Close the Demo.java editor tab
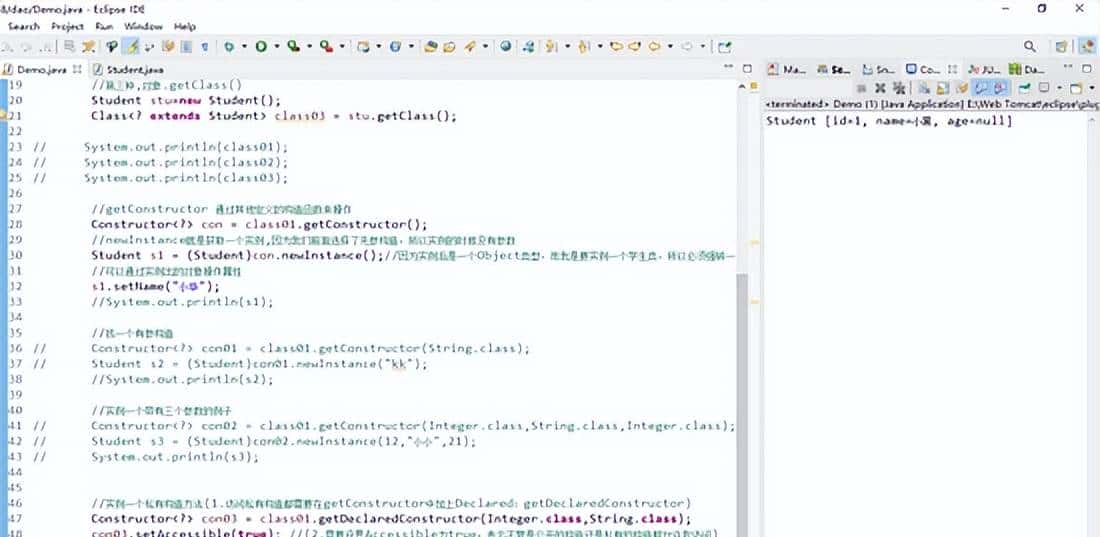The image size is (1100, 537). (x=77, y=70)
